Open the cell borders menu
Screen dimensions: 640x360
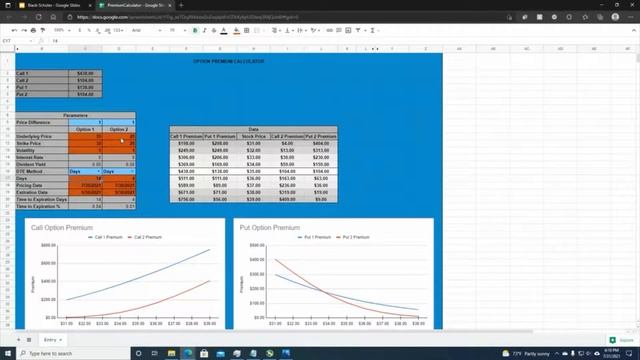[x=247, y=31]
